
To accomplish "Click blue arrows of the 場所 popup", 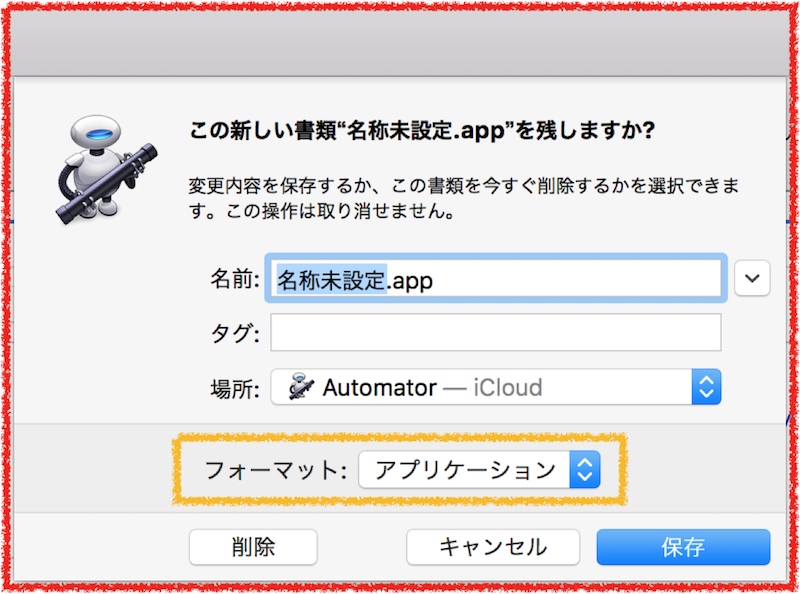I will [x=706, y=387].
